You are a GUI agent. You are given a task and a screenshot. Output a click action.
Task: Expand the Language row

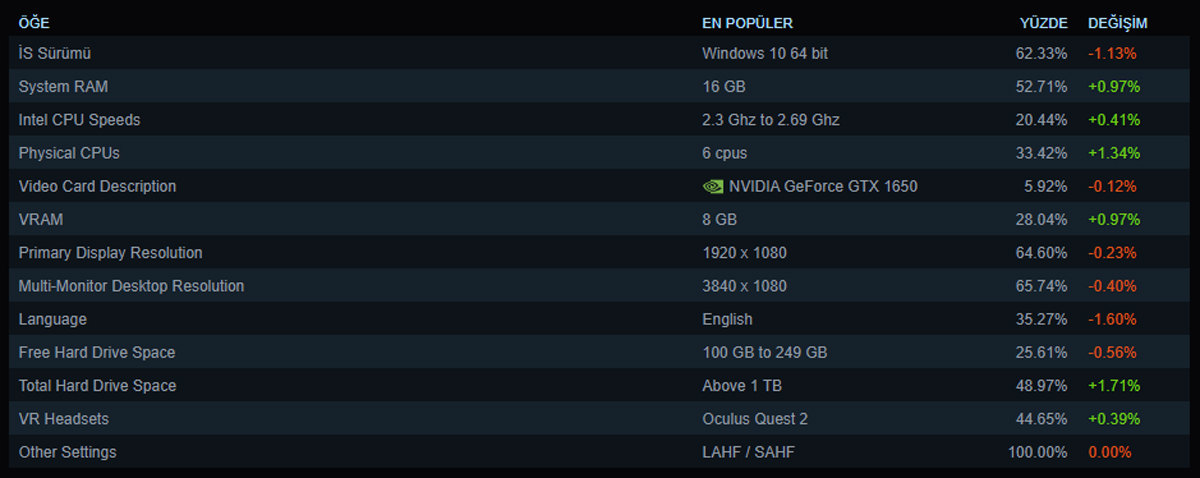point(600,319)
